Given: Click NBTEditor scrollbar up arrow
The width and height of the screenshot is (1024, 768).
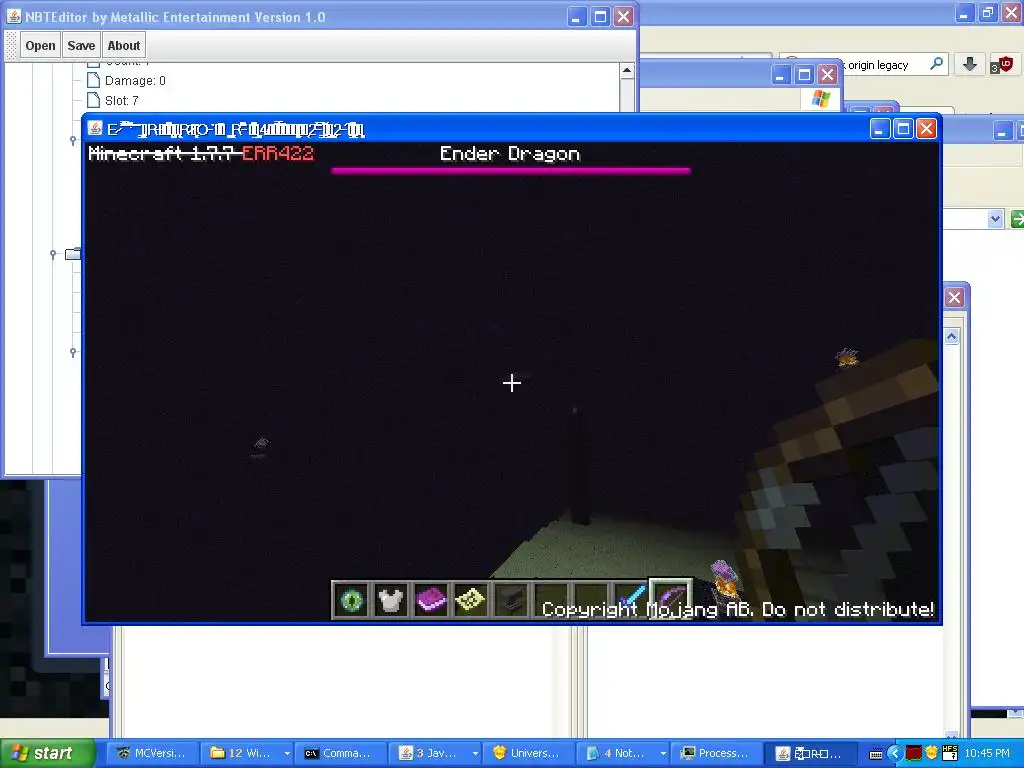Looking at the screenshot, I should coord(627,71).
